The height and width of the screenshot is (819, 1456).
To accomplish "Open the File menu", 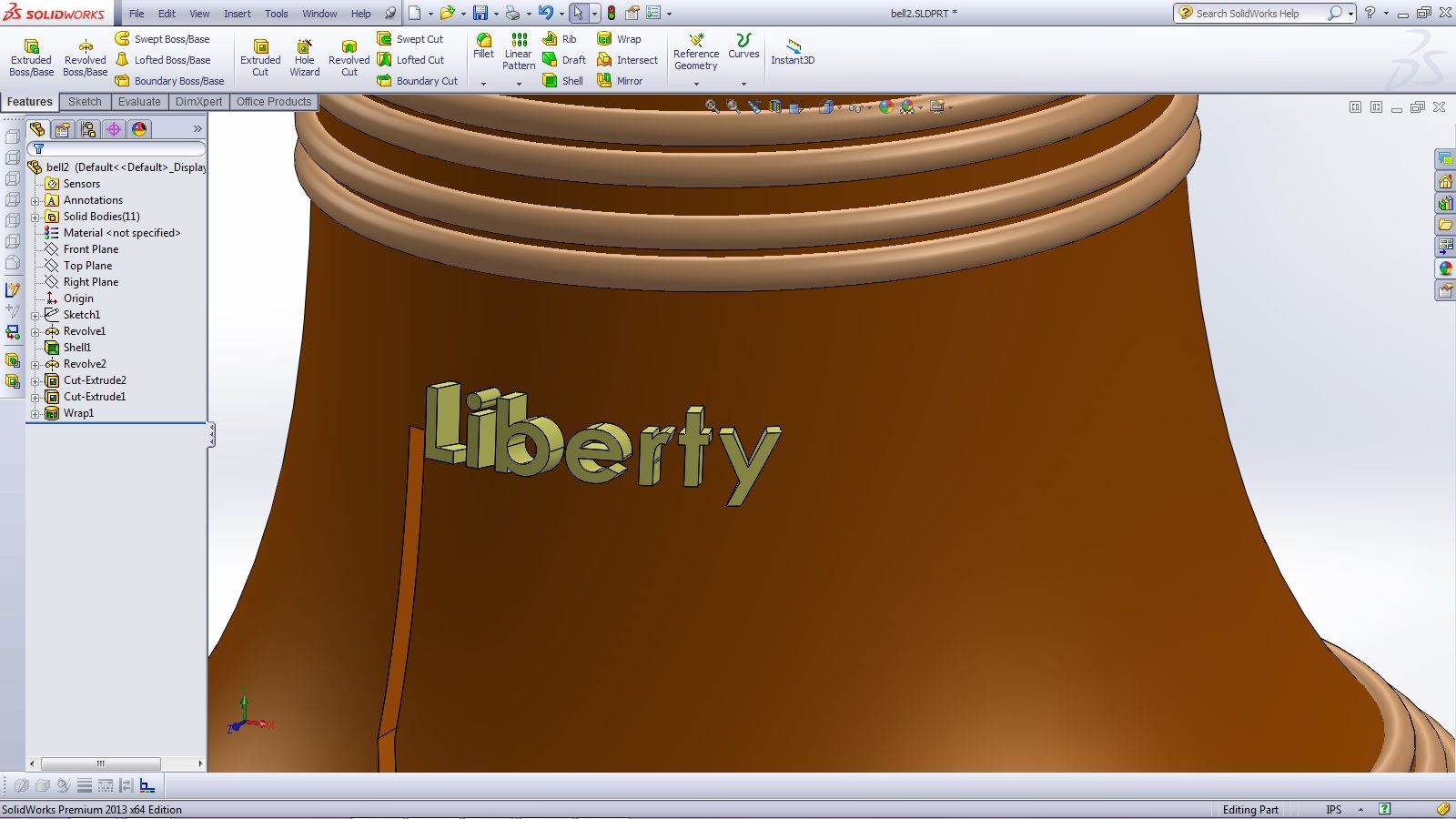I will (136, 14).
